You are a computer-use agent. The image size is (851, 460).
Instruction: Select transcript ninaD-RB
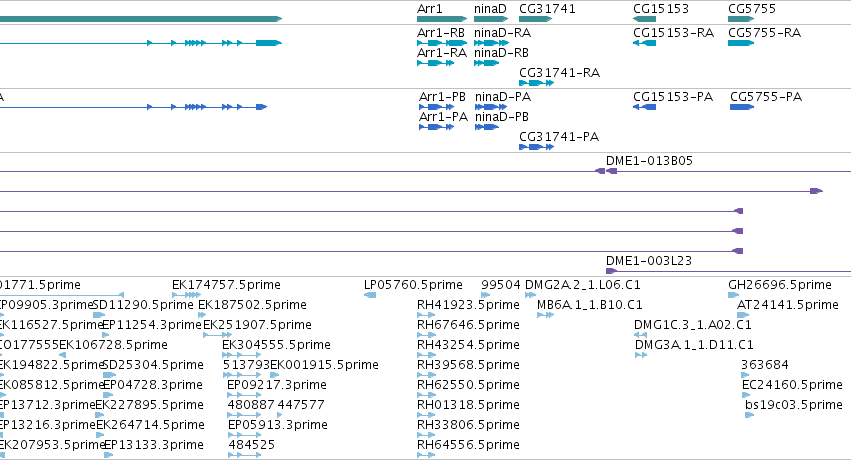click(x=501, y=53)
